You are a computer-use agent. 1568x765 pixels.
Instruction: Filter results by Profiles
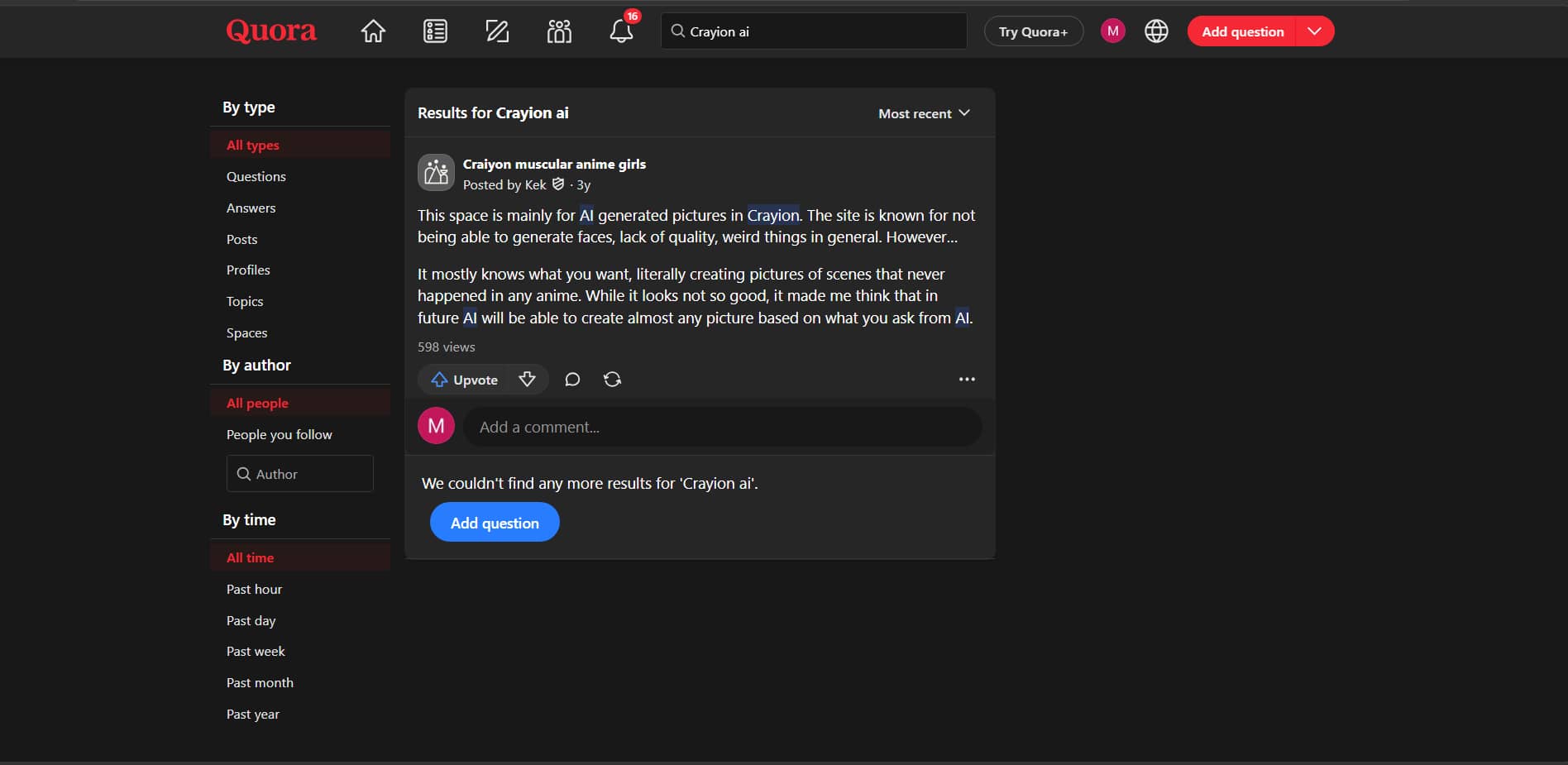tap(248, 270)
